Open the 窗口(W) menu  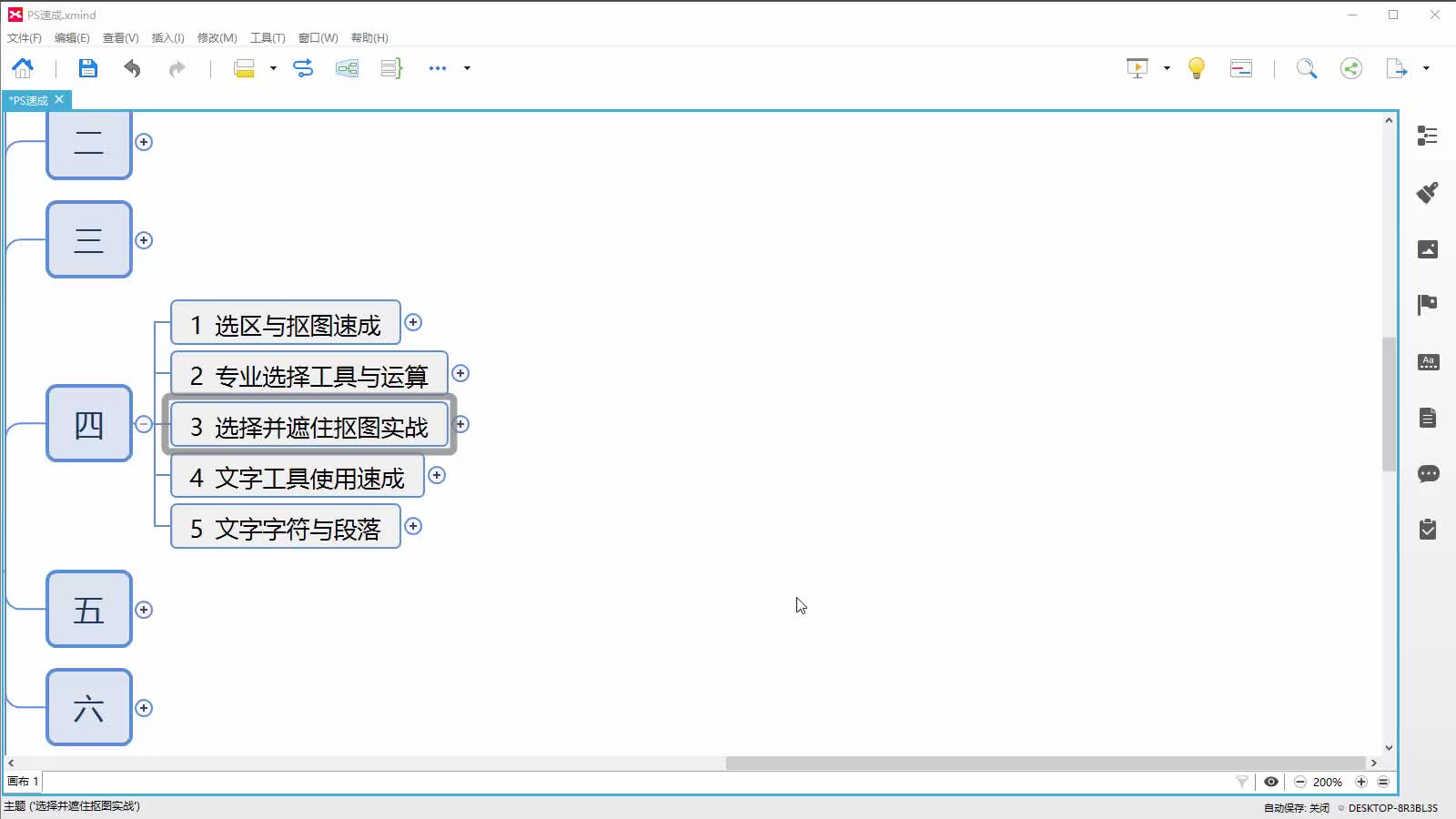tap(318, 38)
